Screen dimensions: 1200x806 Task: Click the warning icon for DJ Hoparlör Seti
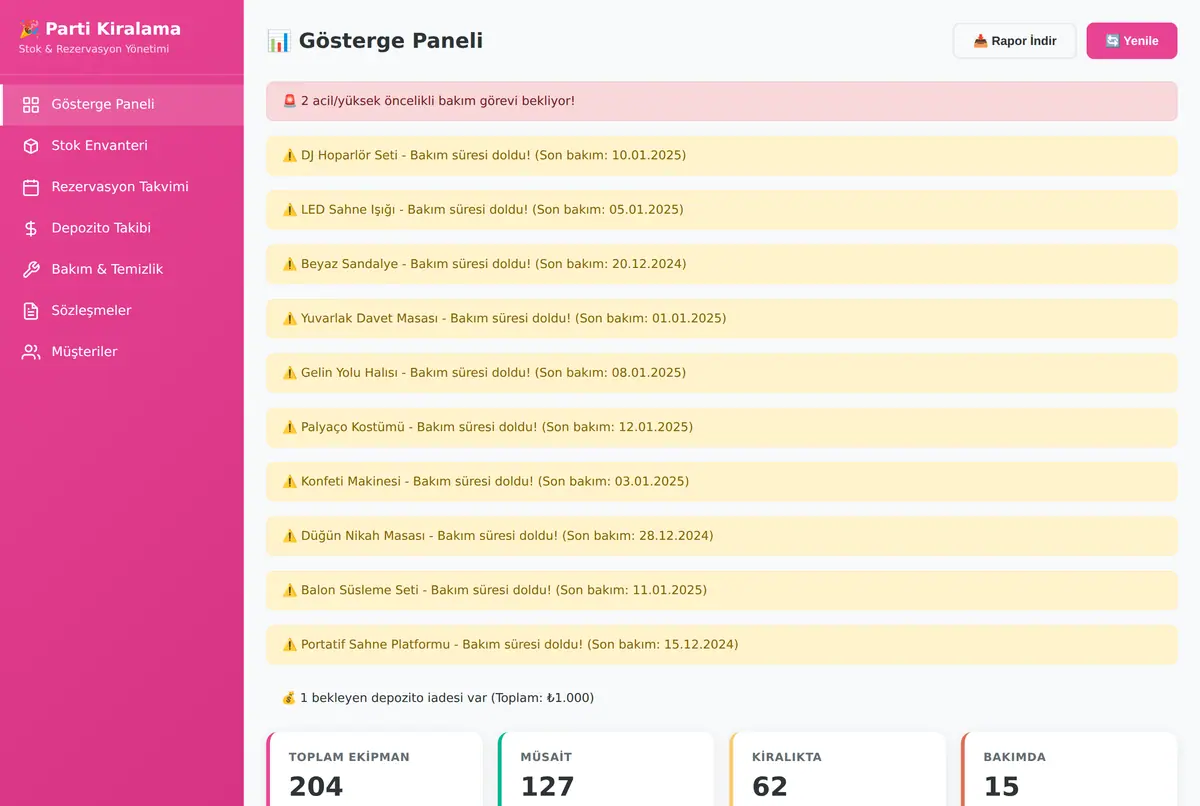coord(290,155)
